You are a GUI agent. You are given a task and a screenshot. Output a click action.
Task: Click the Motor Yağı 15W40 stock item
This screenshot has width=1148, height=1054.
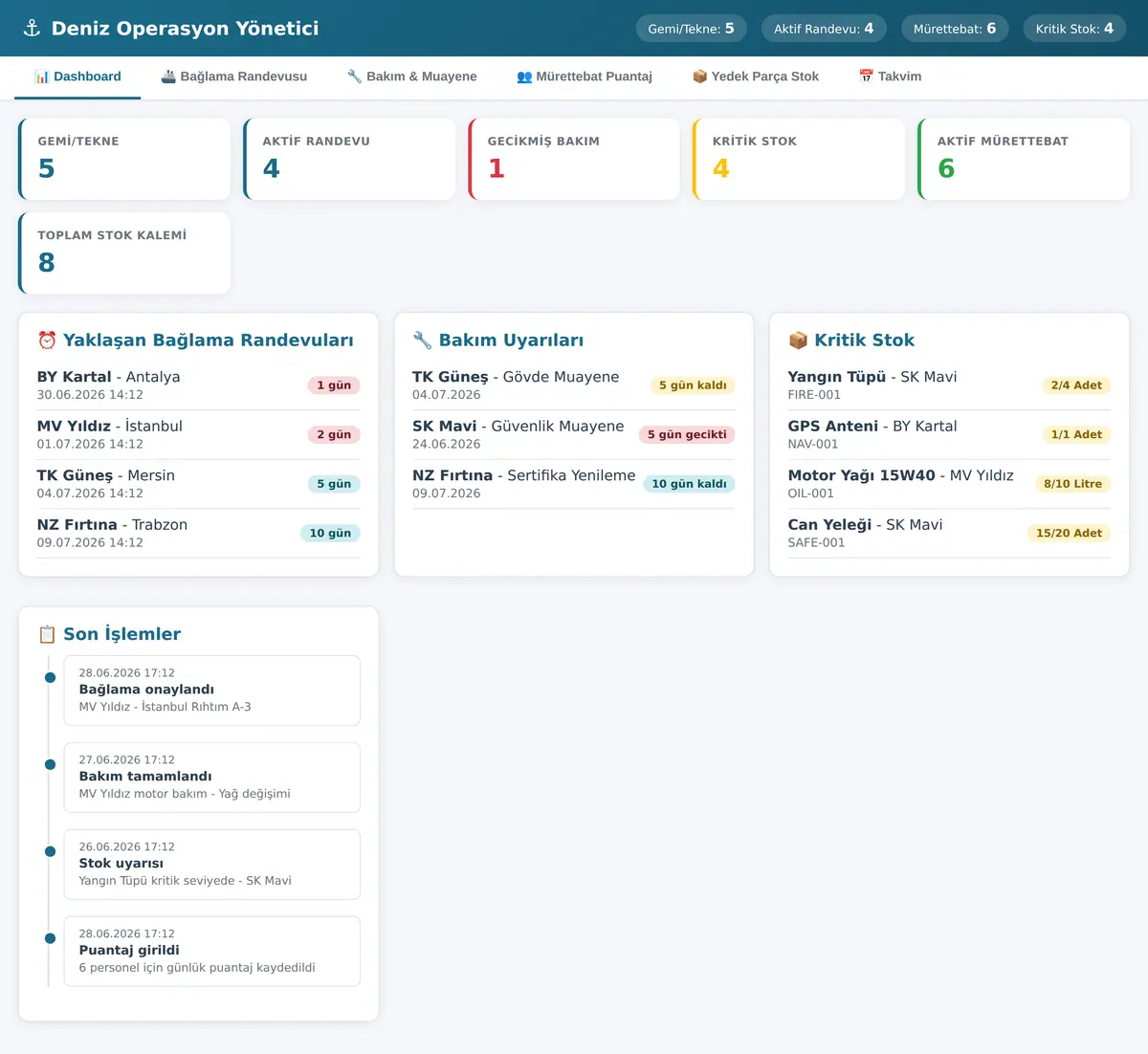click(x=949, y=484)
